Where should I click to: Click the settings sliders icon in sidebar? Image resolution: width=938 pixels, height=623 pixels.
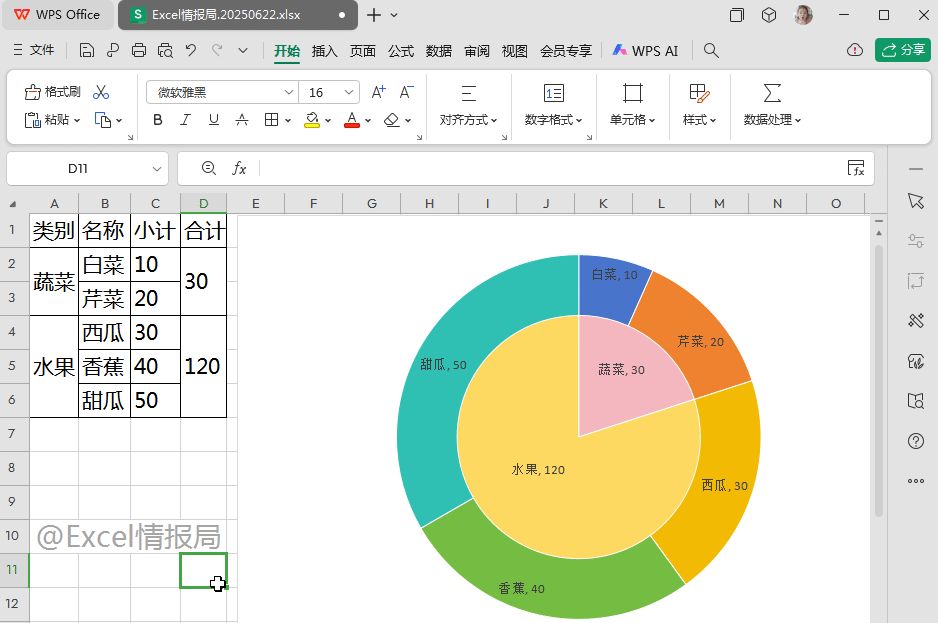916,241
